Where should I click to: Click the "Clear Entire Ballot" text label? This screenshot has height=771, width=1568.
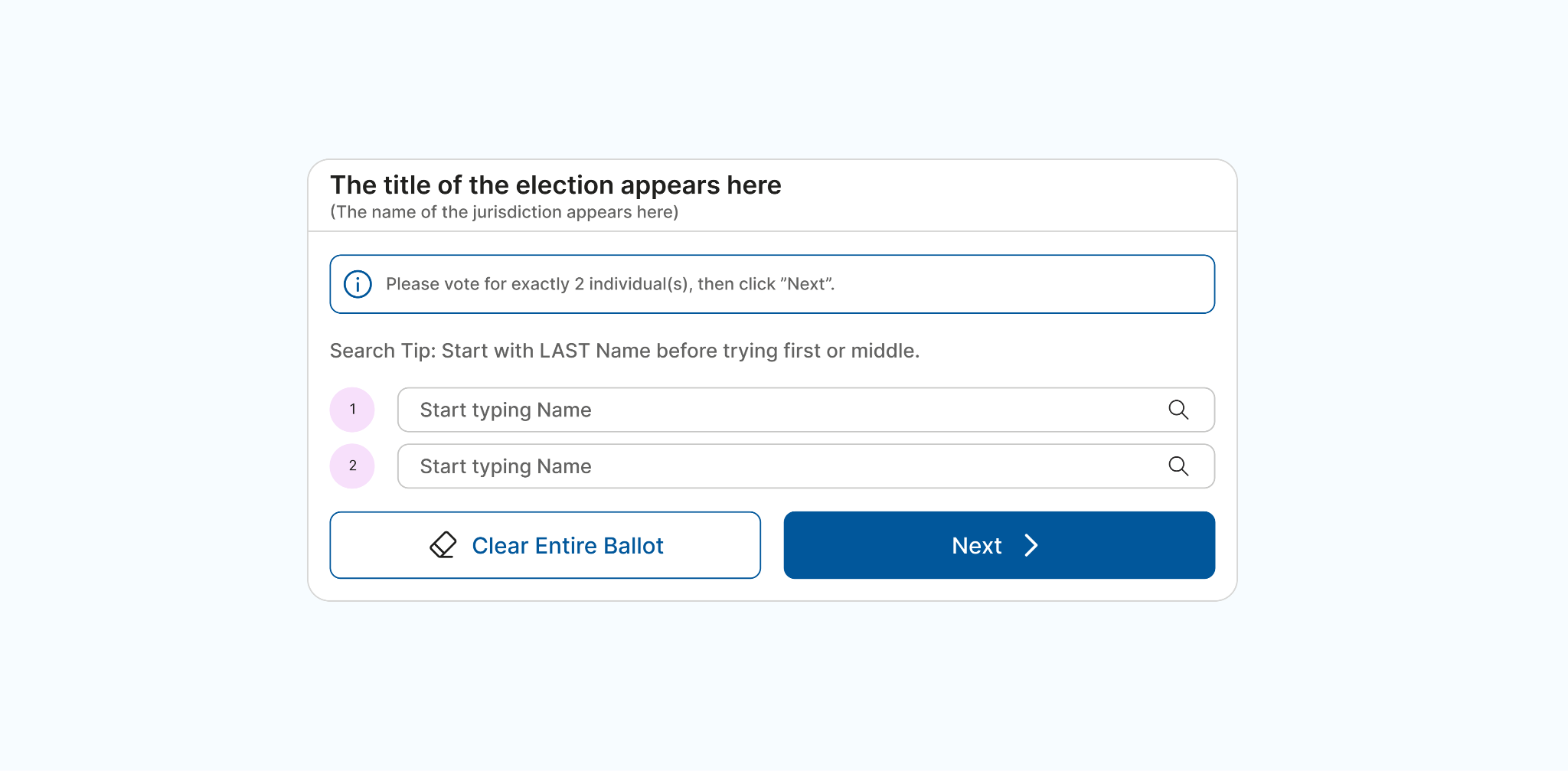click(567, 545)
